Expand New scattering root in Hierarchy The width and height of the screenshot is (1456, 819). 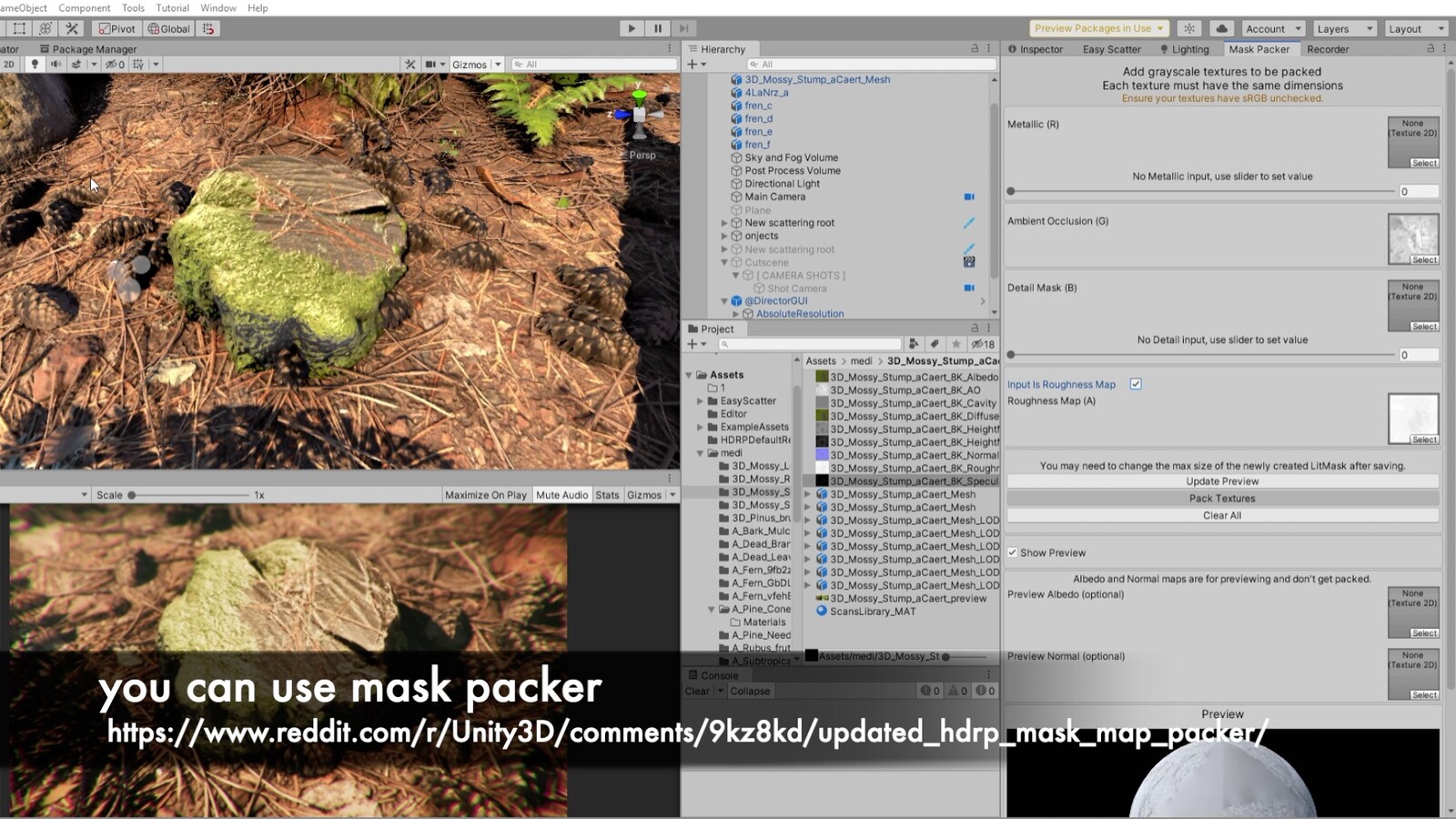click(x=724, y=223)
